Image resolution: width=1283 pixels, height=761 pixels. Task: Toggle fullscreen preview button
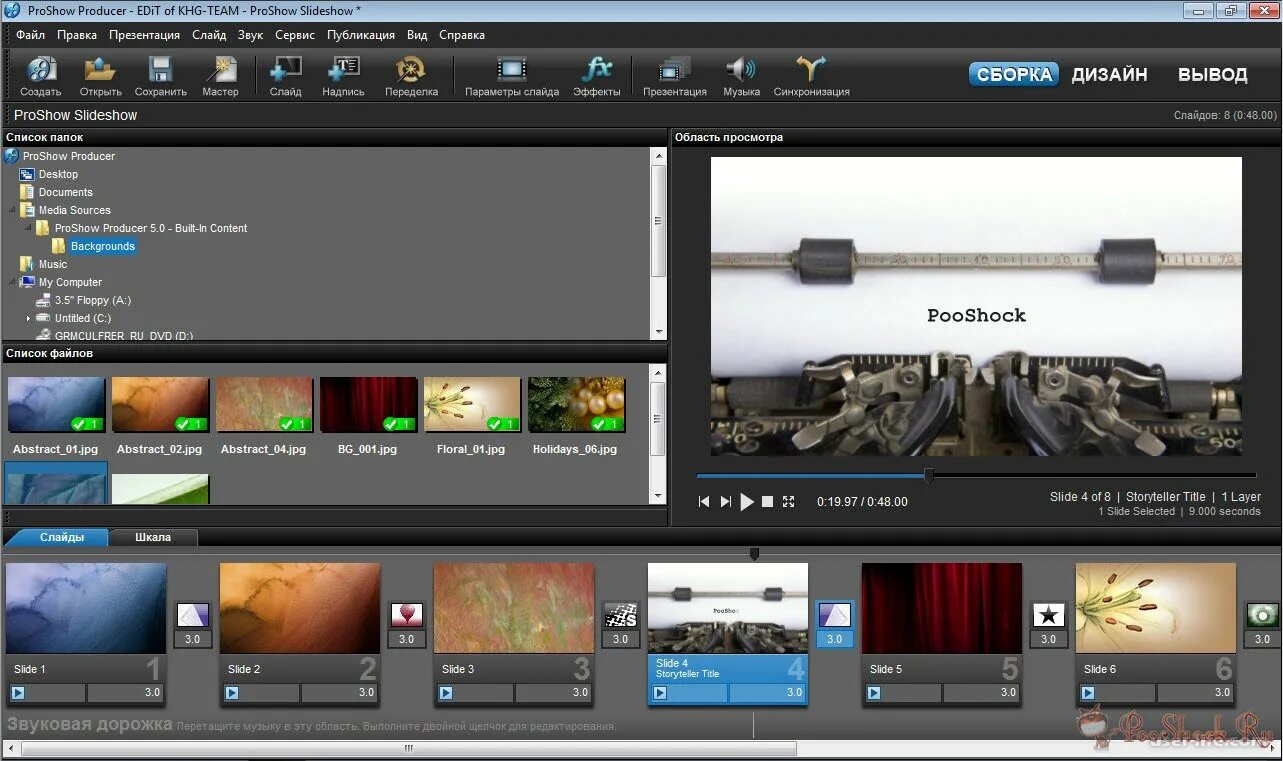tap(788, 502)
